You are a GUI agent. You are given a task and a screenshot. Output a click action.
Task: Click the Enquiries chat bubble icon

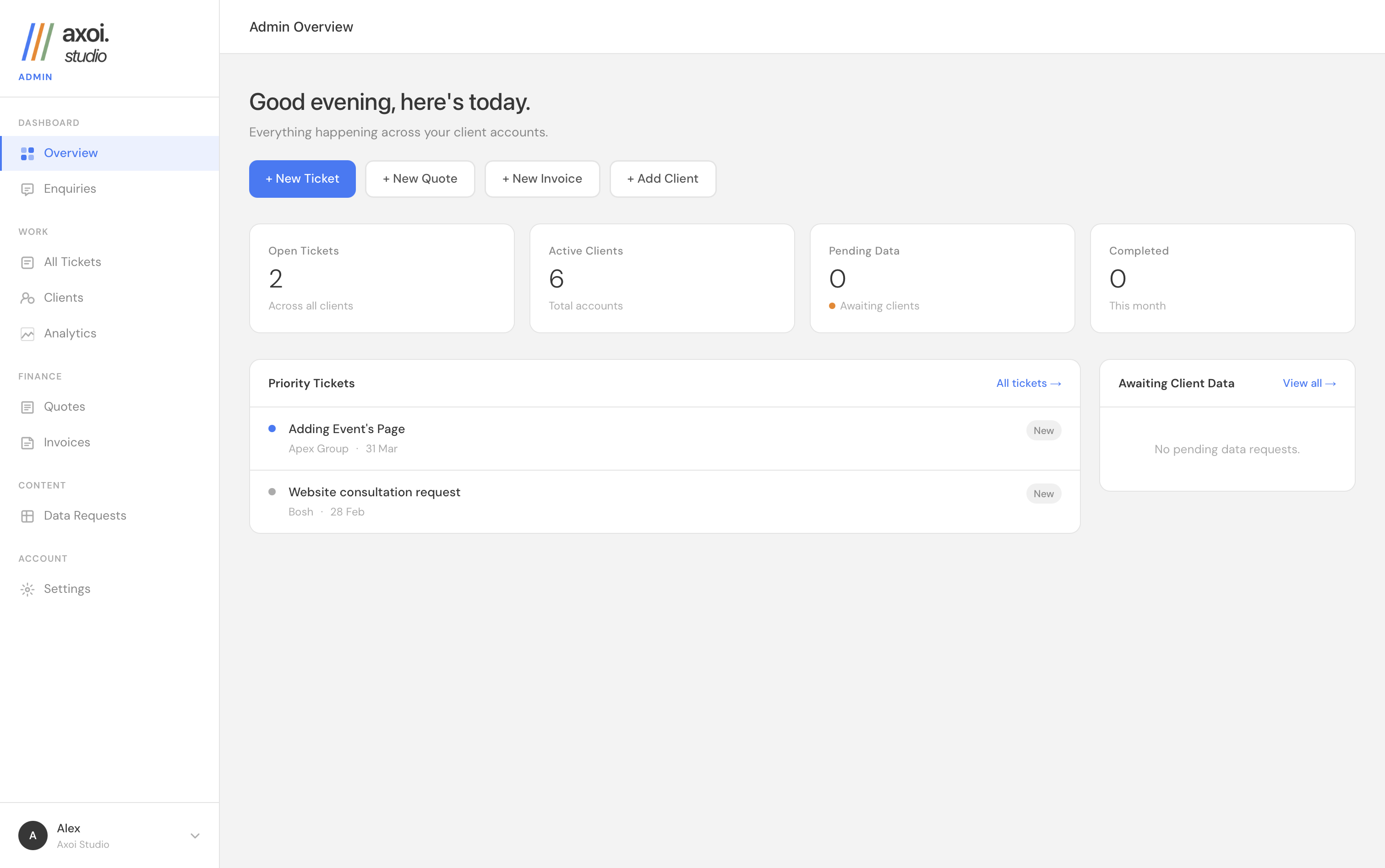coord(27,190)
